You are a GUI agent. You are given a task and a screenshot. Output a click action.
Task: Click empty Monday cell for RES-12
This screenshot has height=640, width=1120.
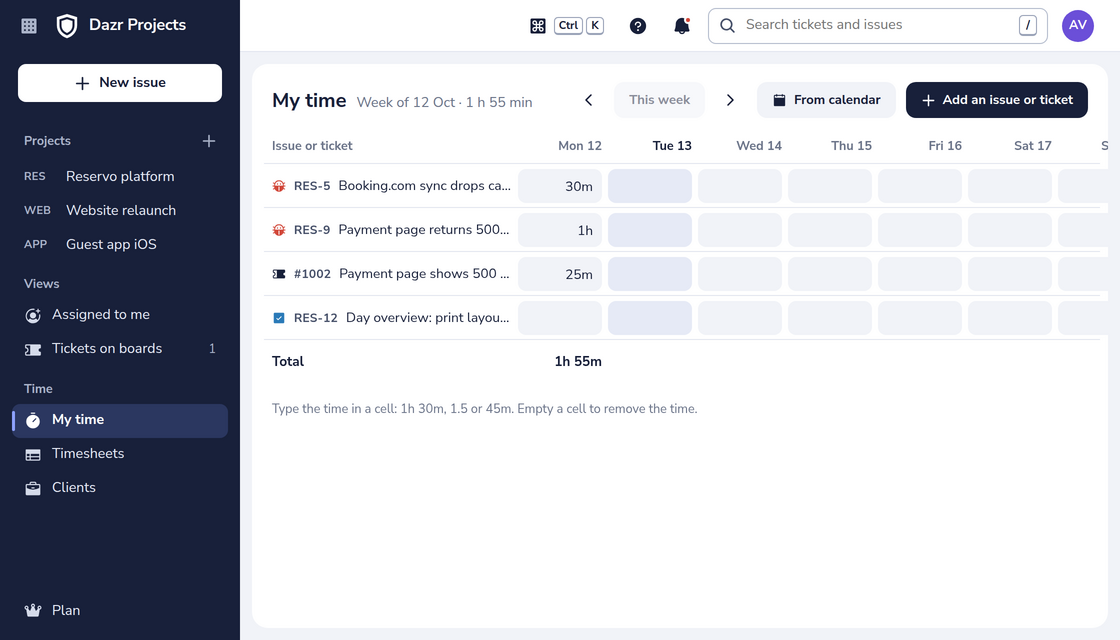pyautogui.click(x=560, y=318)
